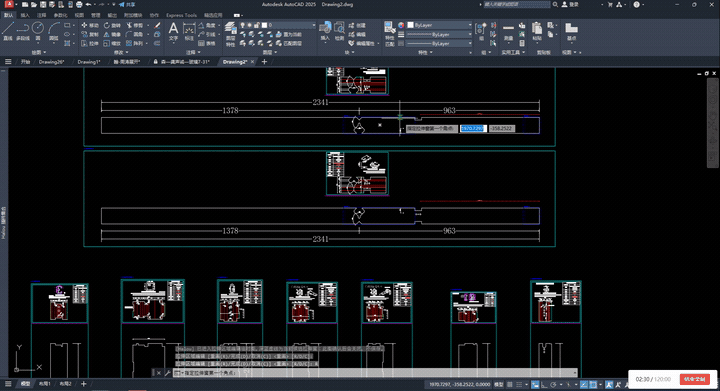Choose the Scale (缩放) tool
Image resolution: width=720 pixels, height=391 pixels.
click(112, 44)
